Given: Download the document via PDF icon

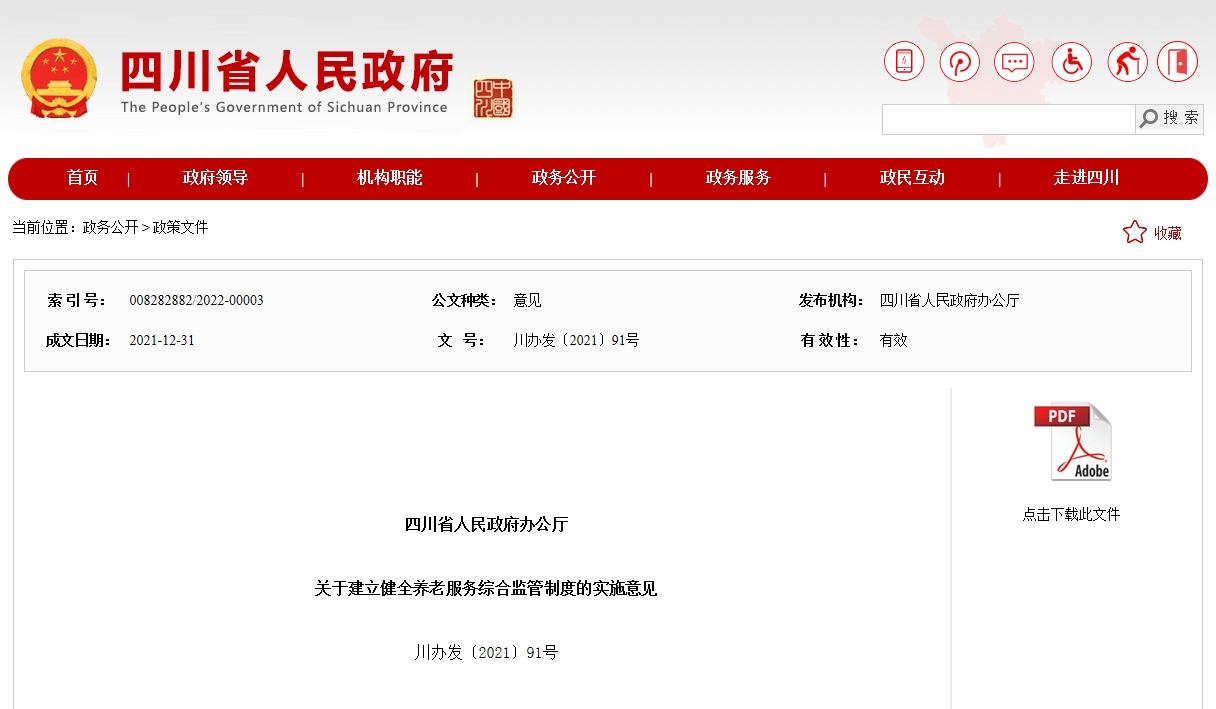Looking at the screenshot, I should (x=1072, y=442).
